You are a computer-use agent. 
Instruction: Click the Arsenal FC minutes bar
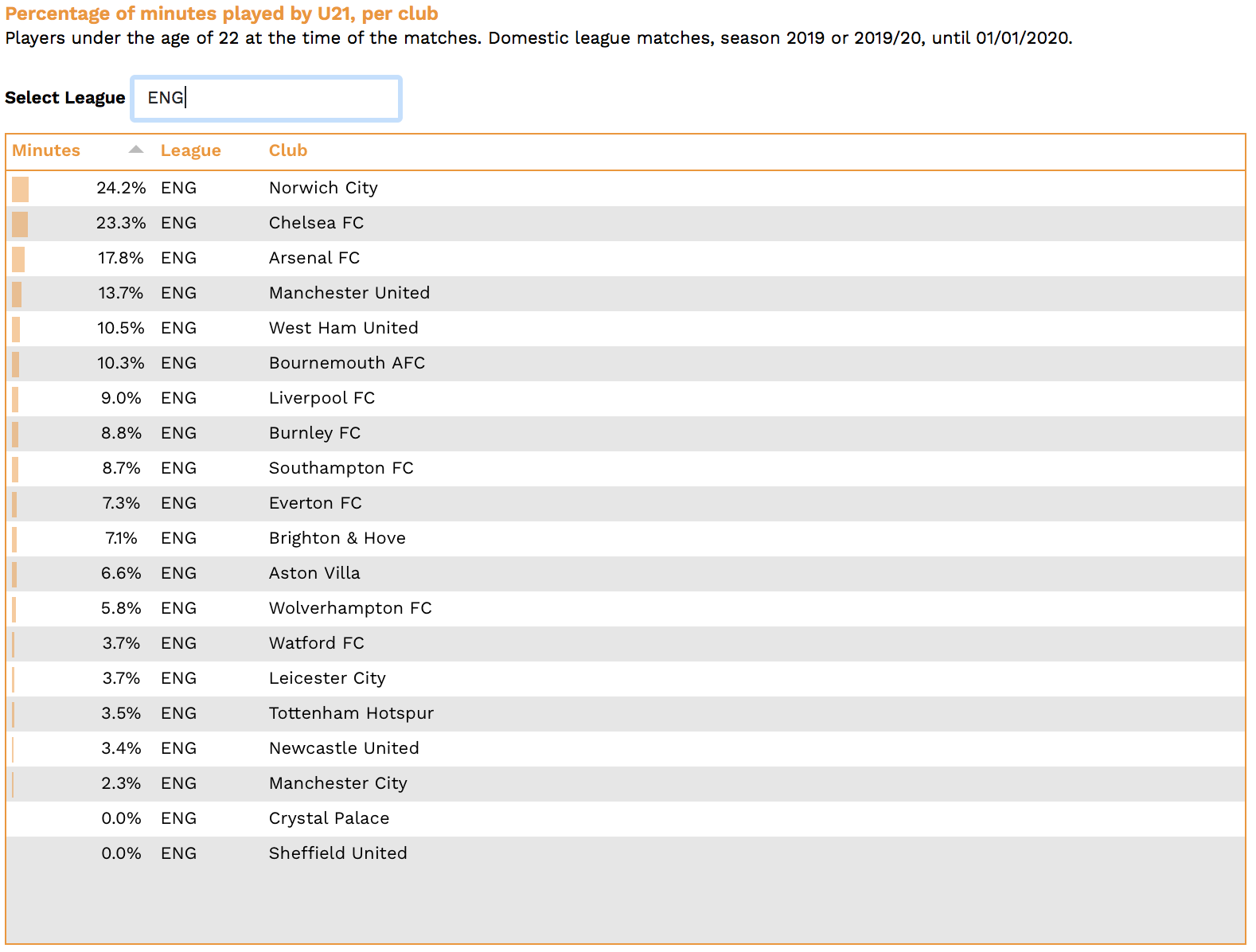click(x=18, y=259)
